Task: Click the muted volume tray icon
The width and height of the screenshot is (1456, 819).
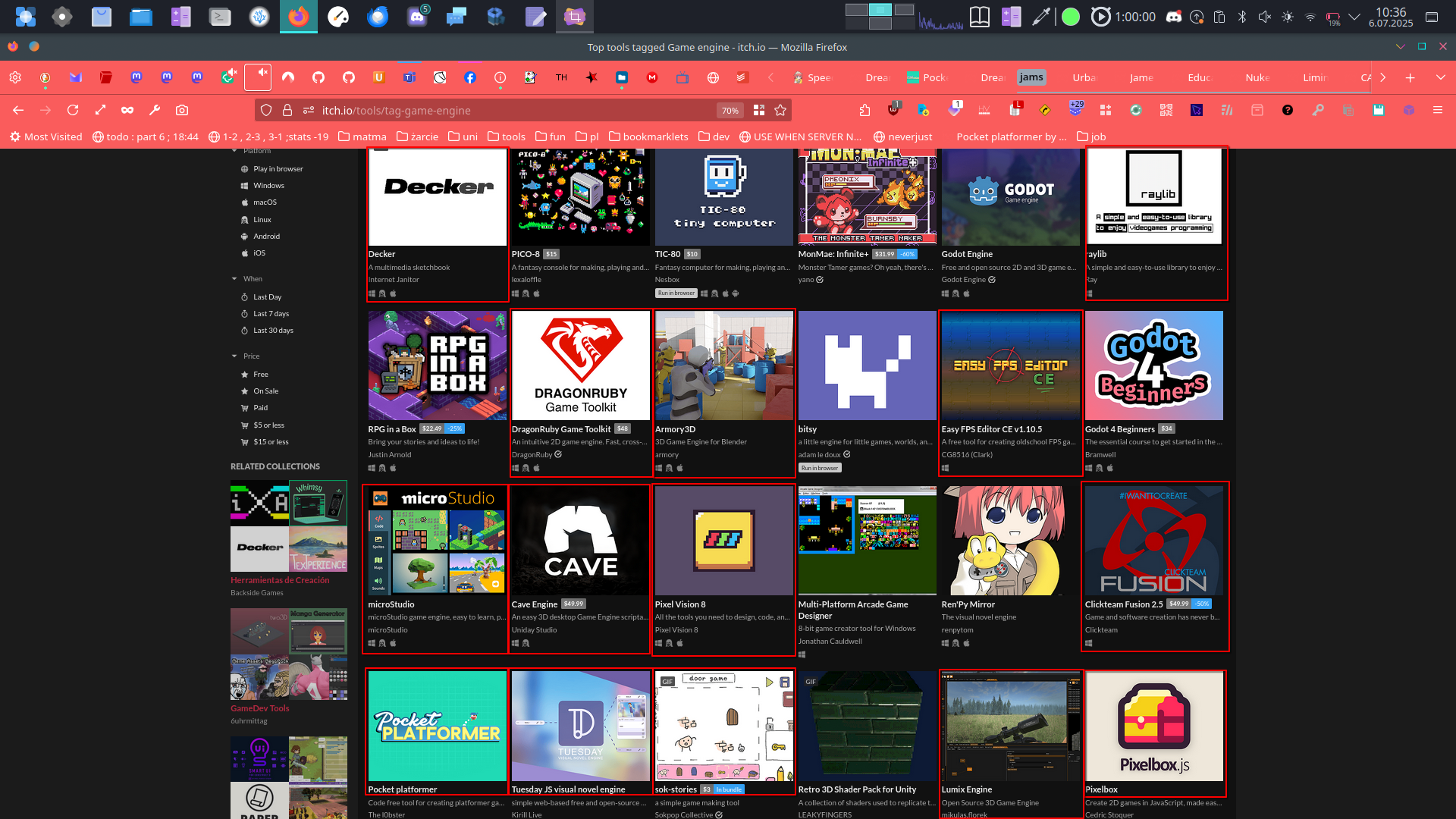Action: coord(1265,17)
